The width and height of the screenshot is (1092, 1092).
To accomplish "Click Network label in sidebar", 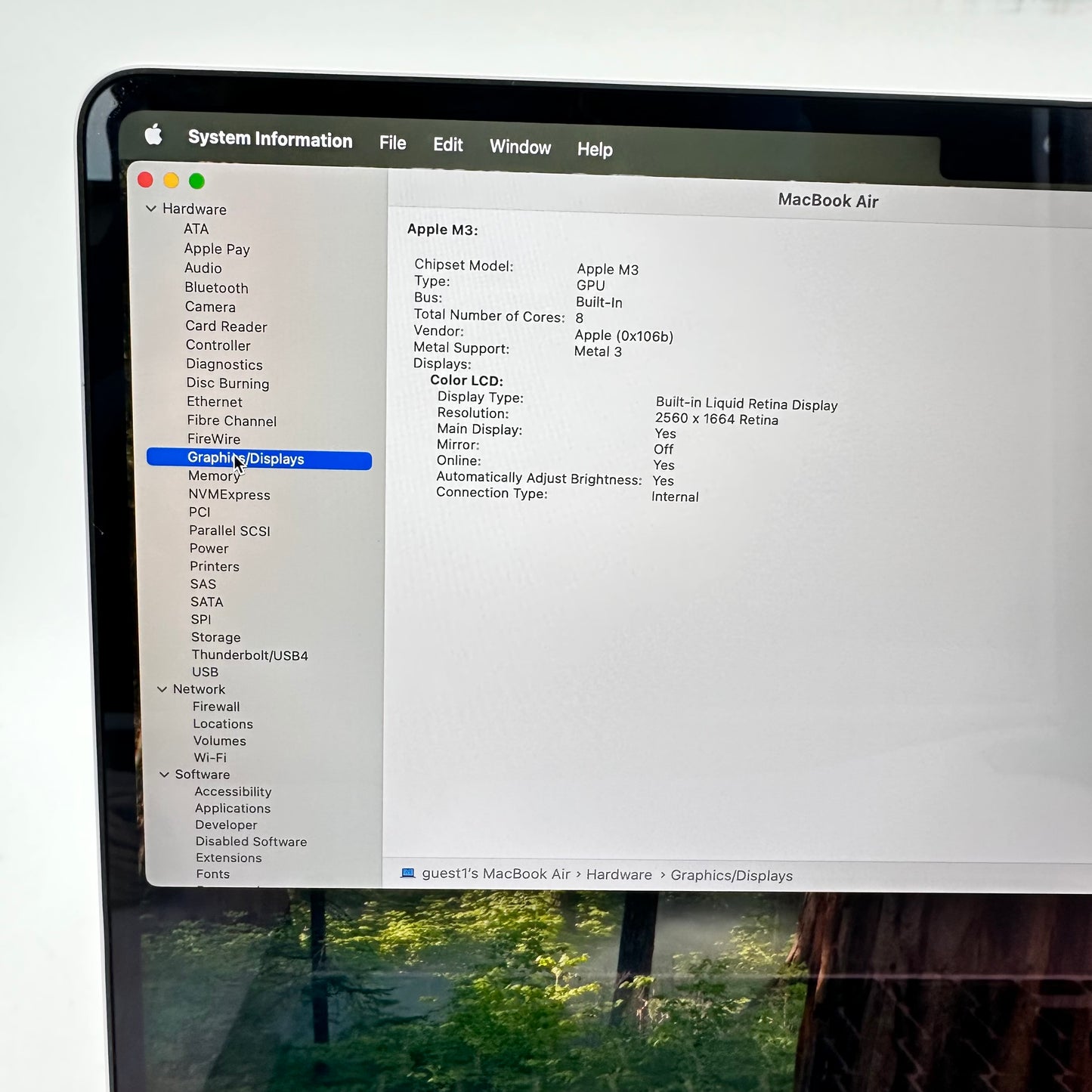I will 199,689.
